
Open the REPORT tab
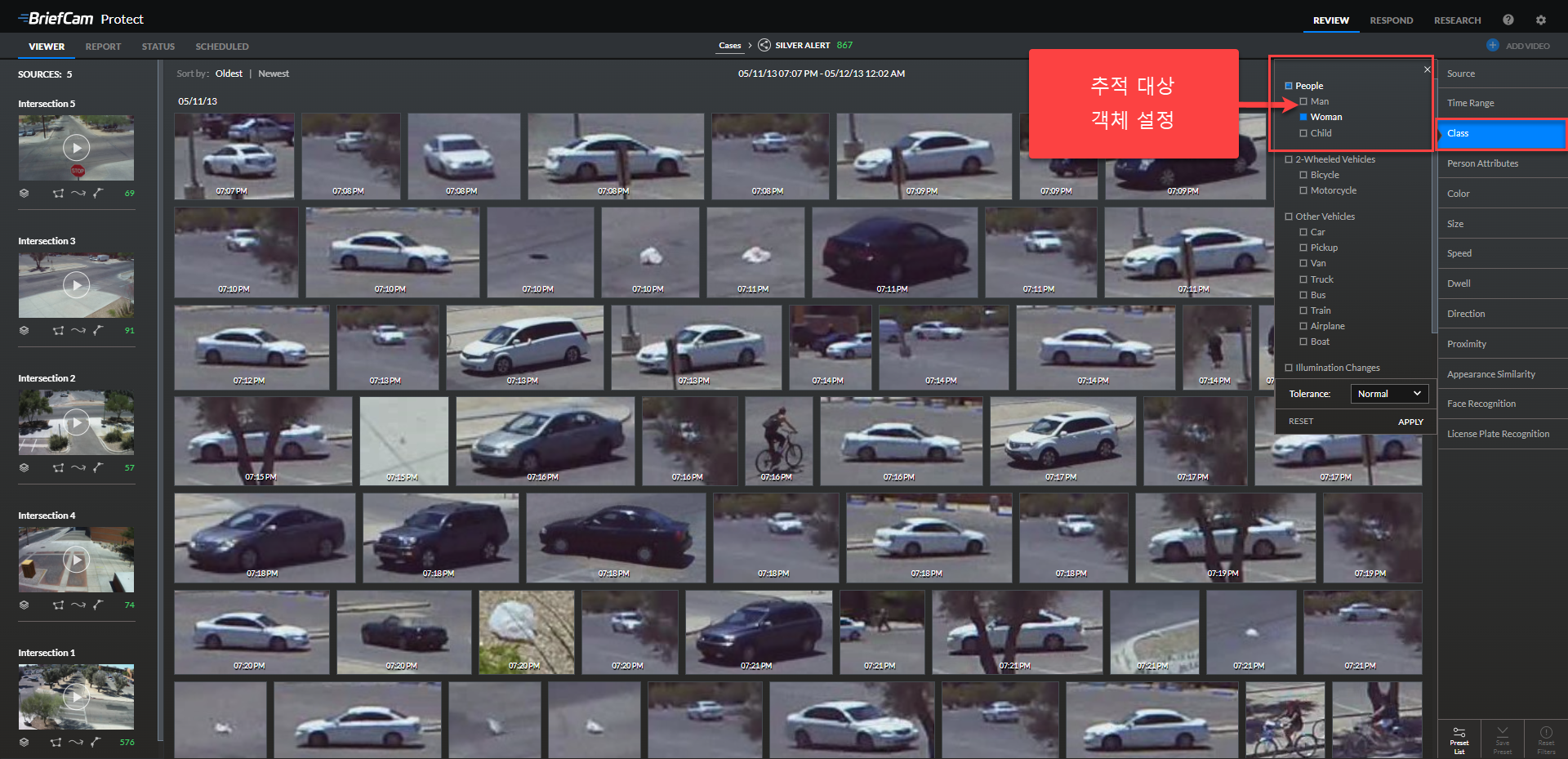pyautogui.click(x=103, y=47)
